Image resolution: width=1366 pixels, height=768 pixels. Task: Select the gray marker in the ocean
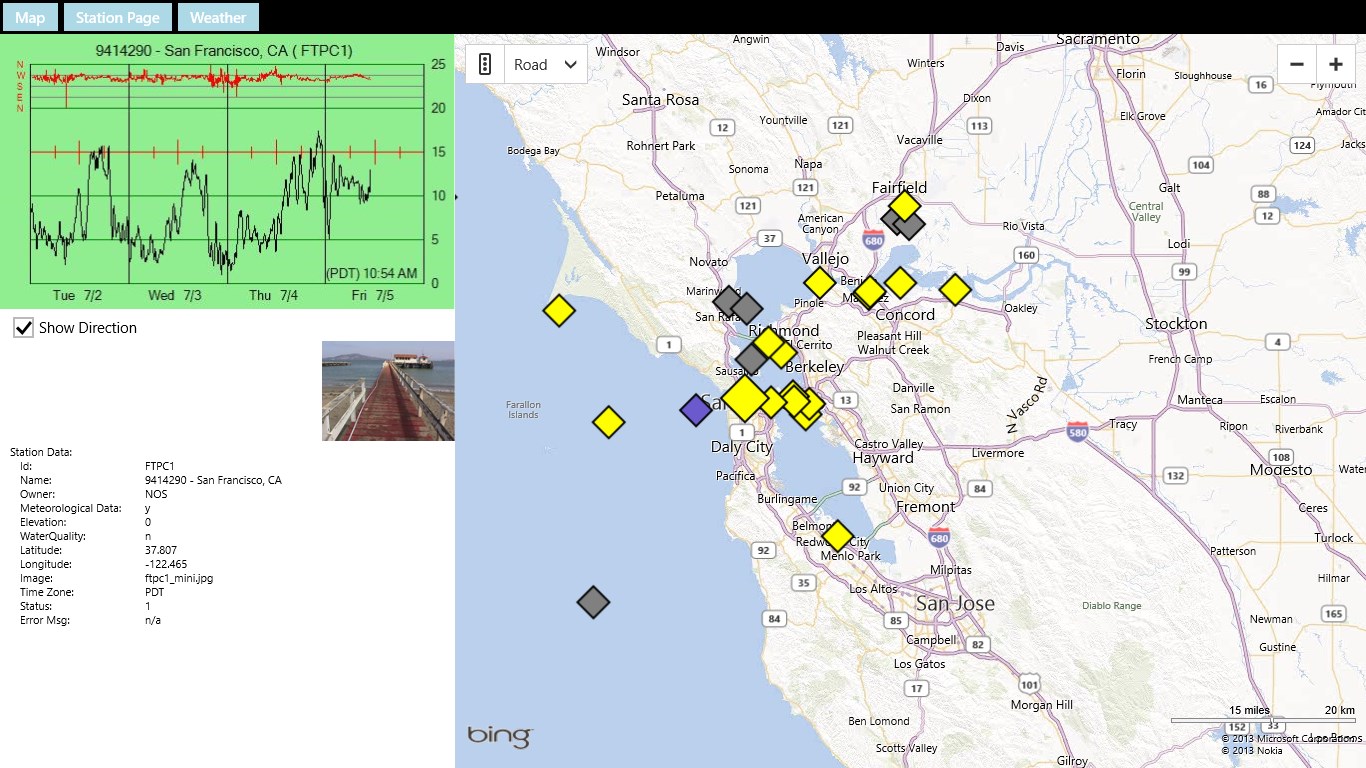[x=593, y=602]
